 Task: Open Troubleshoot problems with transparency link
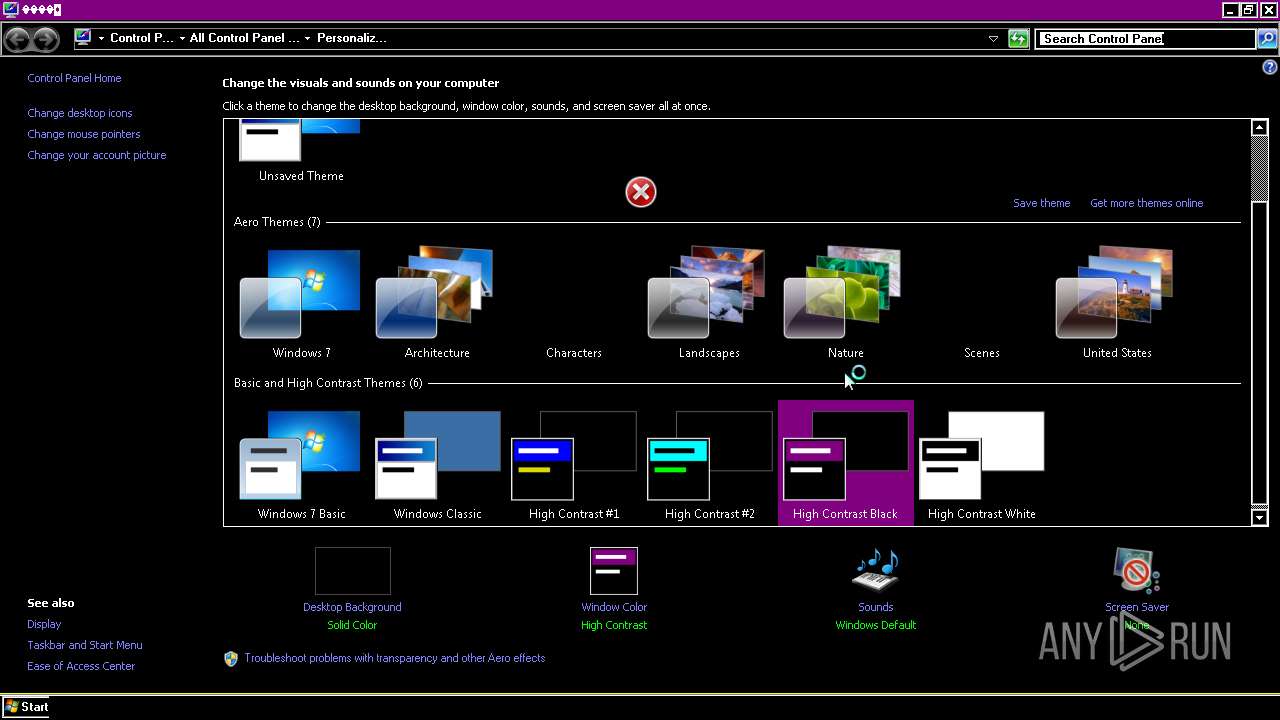click(395, 658)
